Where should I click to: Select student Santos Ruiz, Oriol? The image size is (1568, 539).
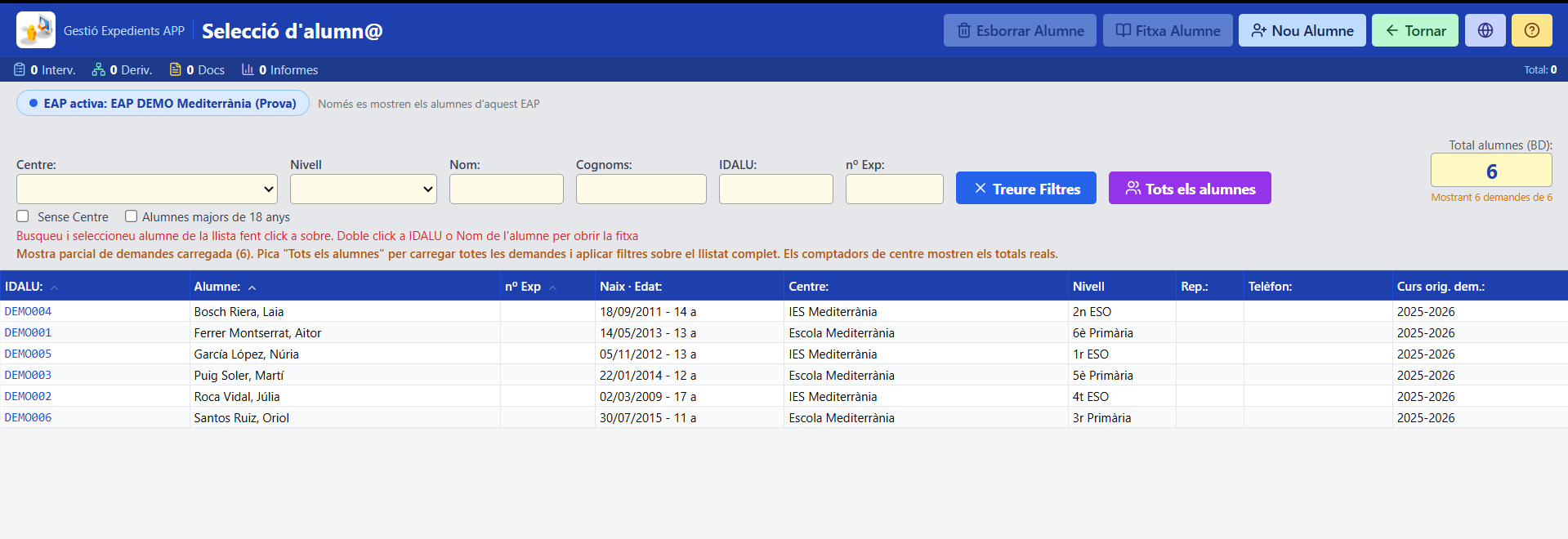pos(241,417)
